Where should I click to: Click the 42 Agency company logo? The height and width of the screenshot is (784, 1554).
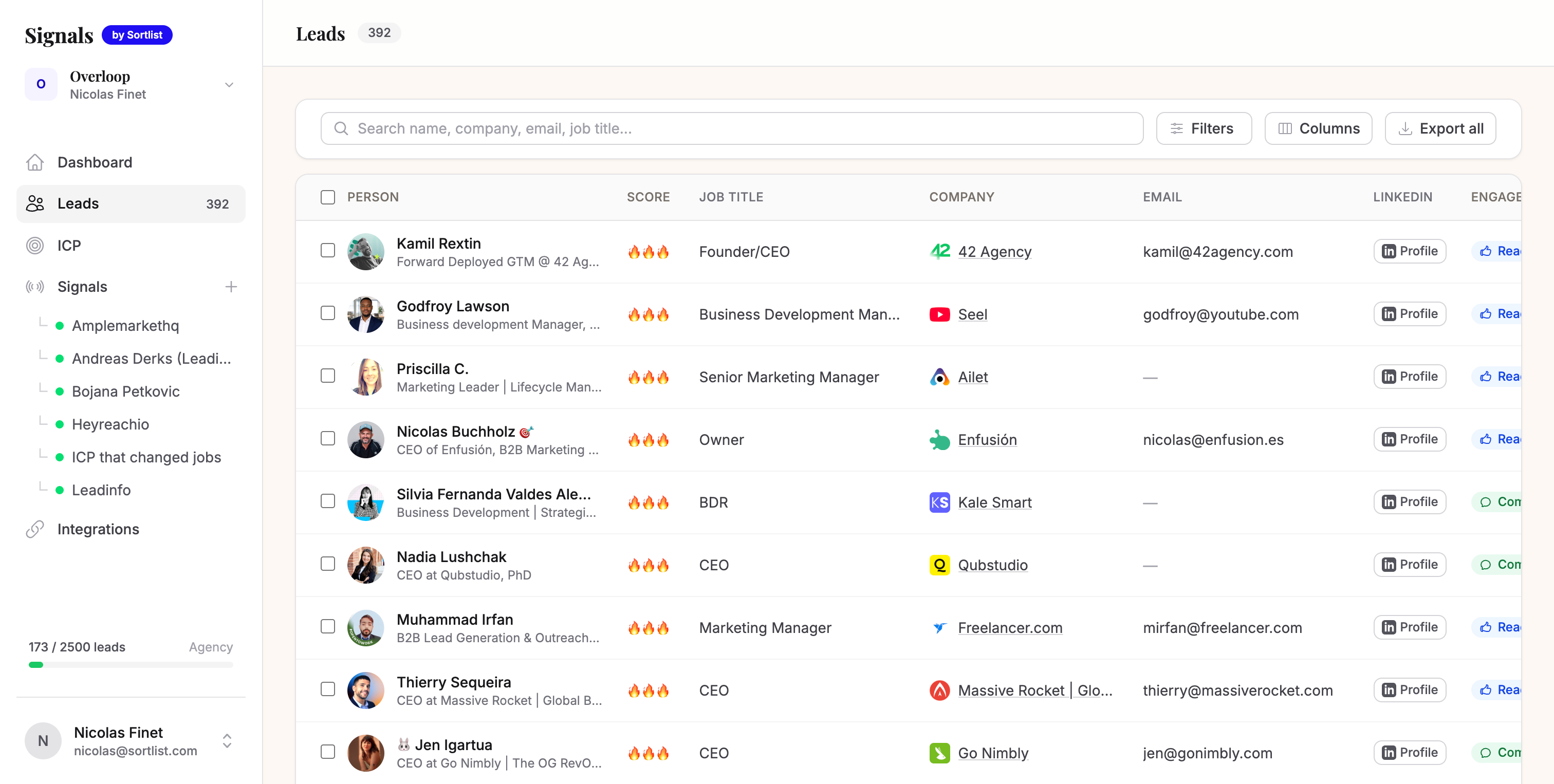(940, 251)
